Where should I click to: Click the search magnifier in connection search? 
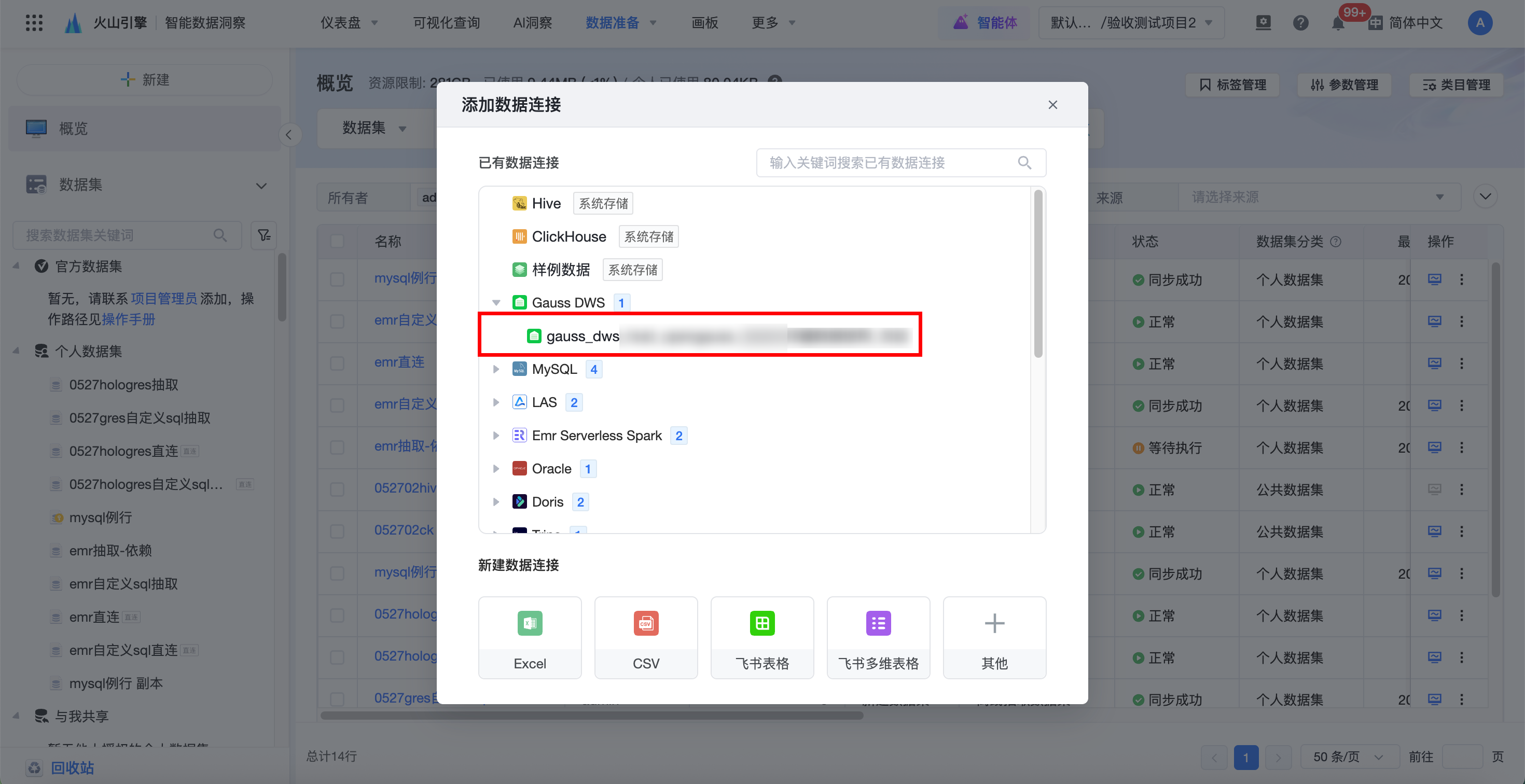tap(1024, 163)
